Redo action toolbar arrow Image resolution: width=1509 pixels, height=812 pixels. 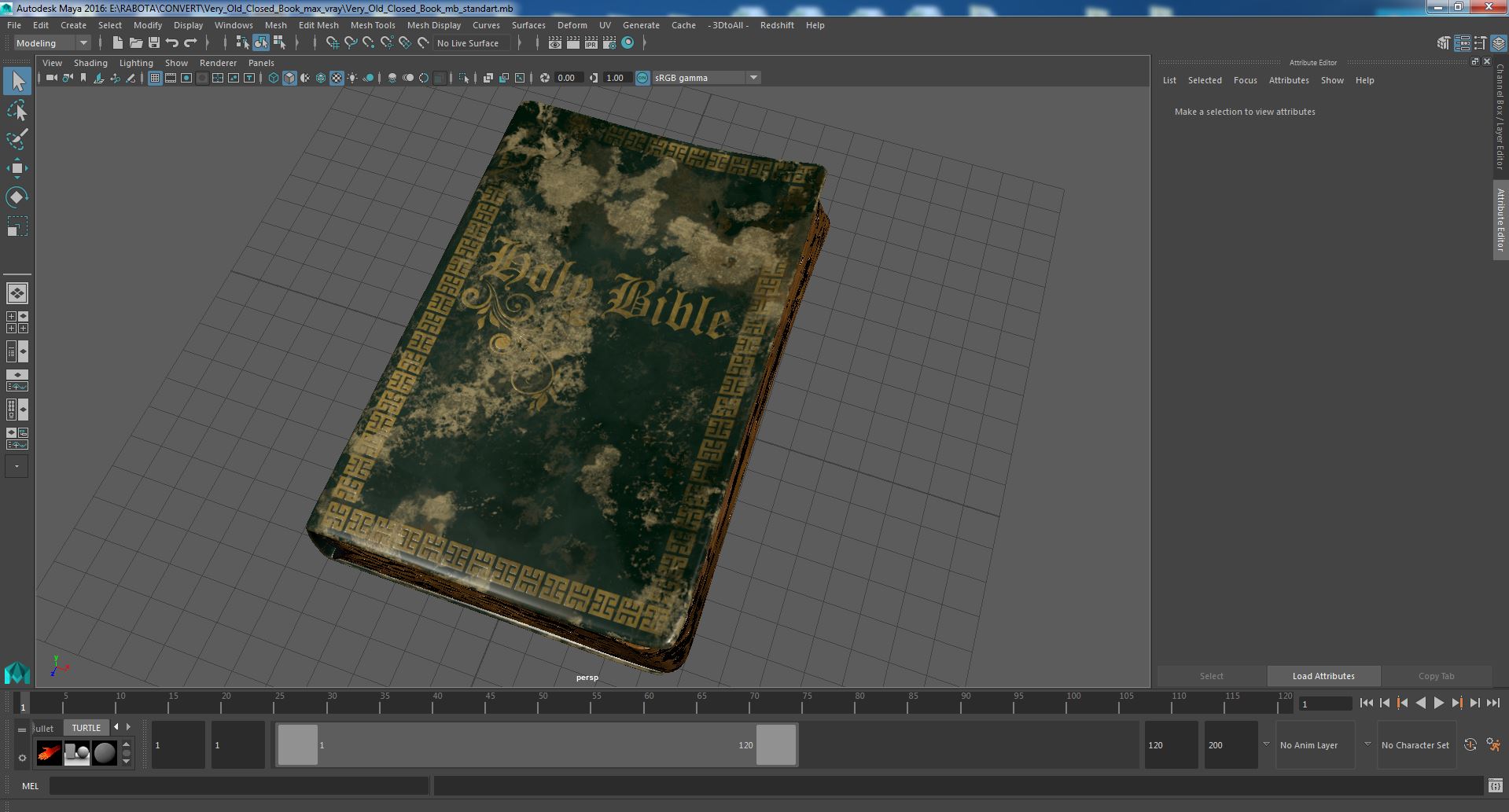point(190,43)
